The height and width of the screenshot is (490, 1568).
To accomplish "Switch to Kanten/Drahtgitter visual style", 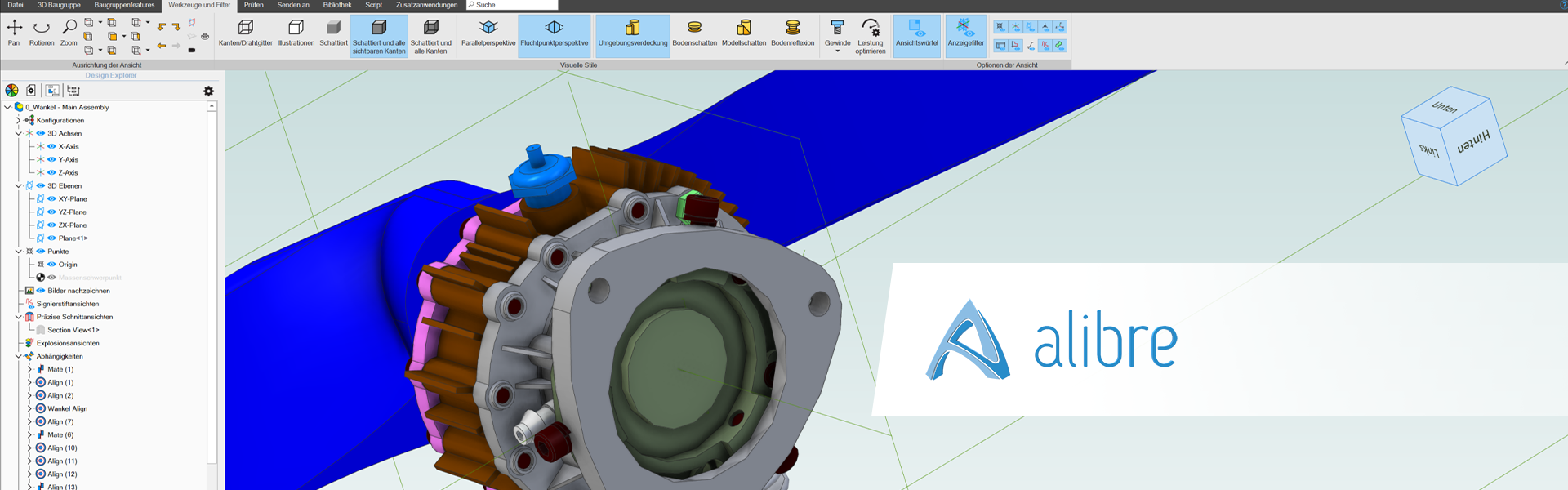I will (x=245, y=33).
